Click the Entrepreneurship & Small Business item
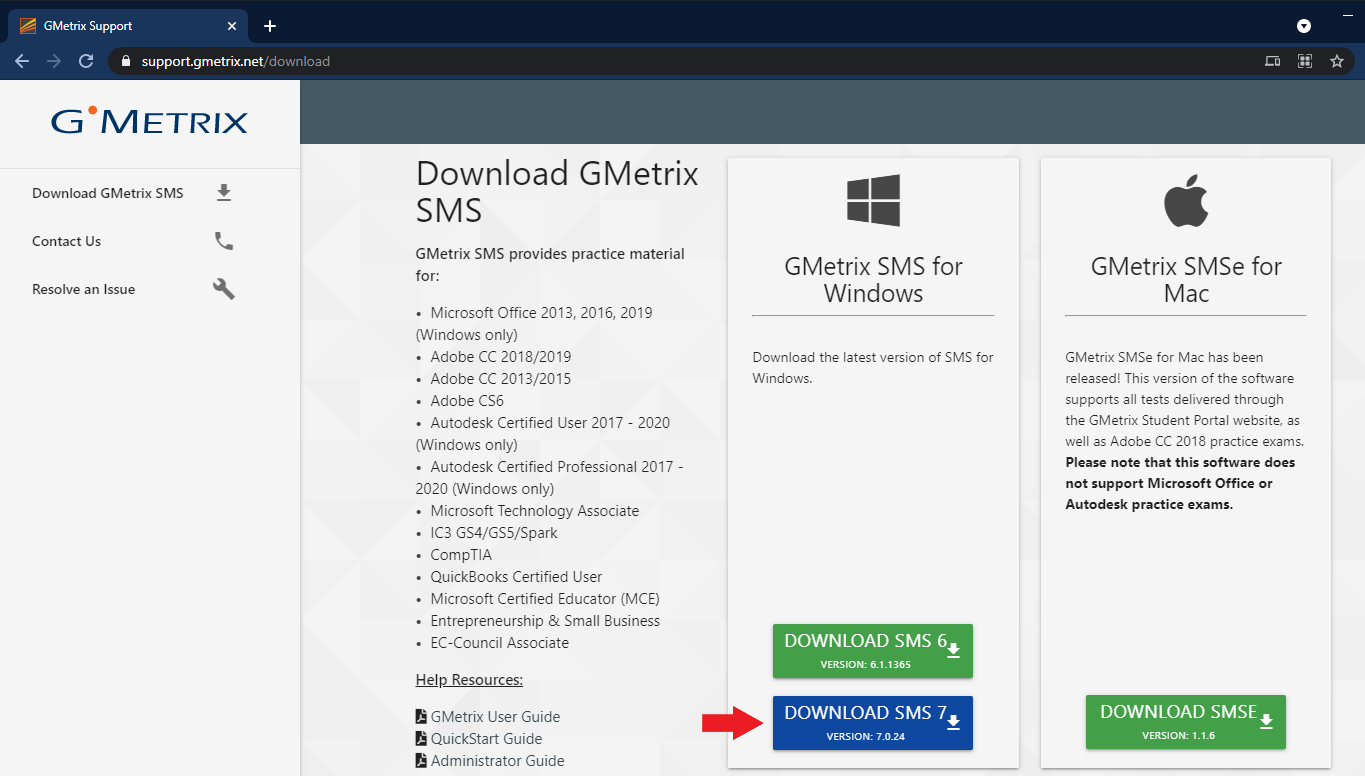This screenshot has width=1365, height=776. coord(545,621)
